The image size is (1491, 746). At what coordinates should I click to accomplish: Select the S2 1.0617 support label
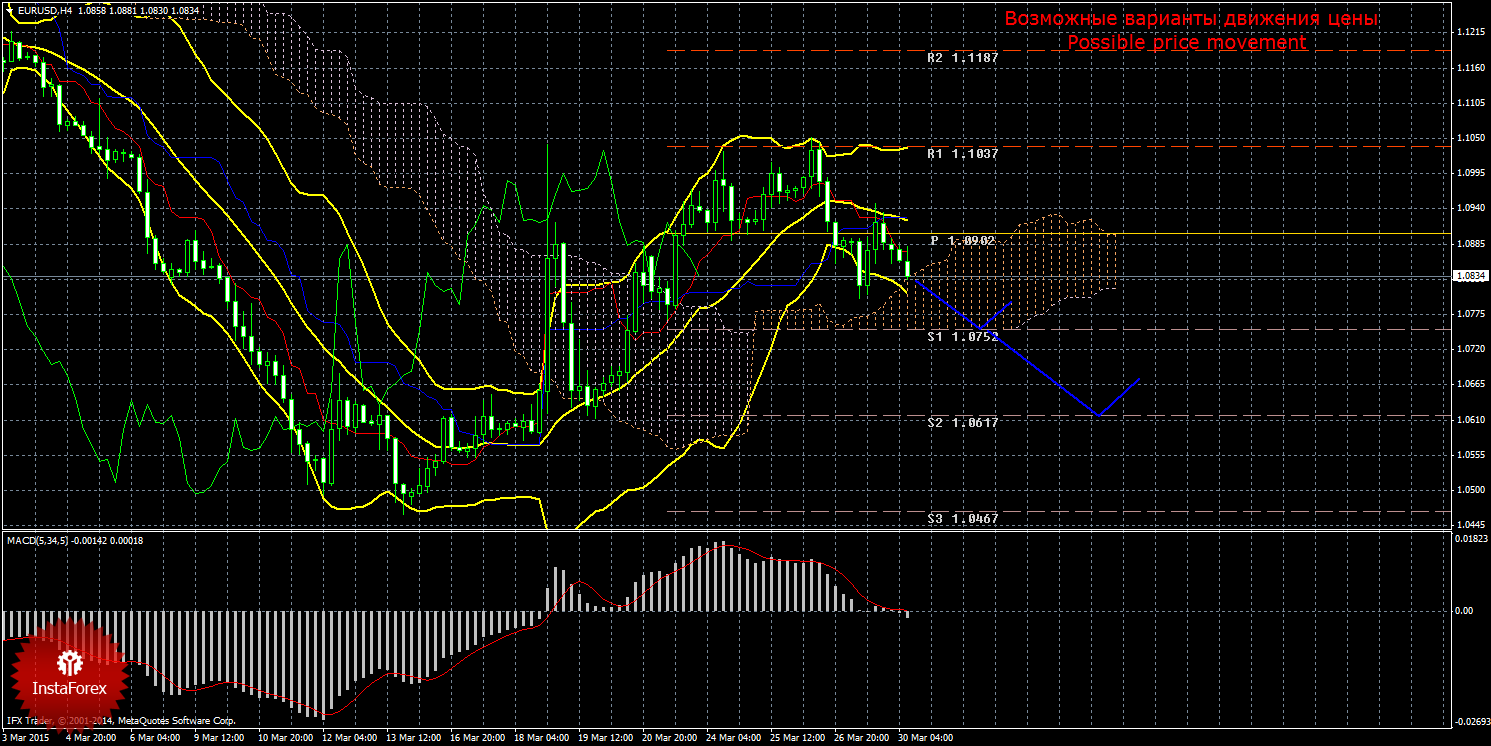pos(962,423)
